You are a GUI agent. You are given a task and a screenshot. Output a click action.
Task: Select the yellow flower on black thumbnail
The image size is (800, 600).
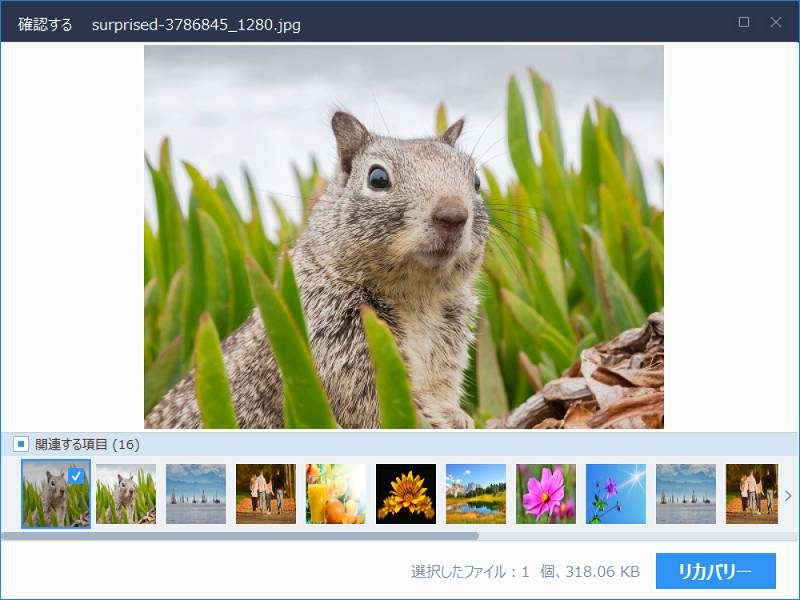click(406, 494)
